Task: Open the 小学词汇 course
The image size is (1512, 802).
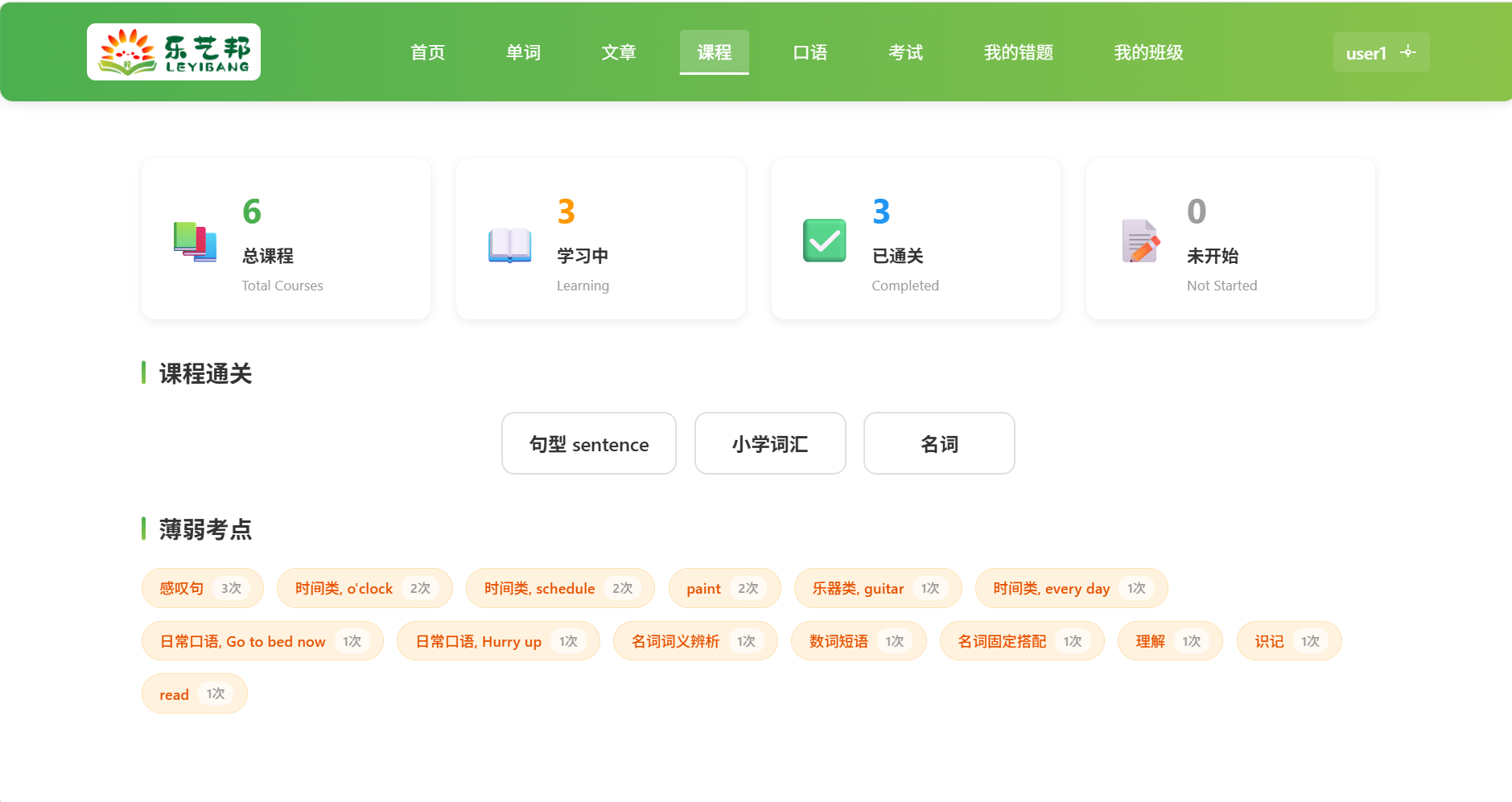Action: click(x=770, y=443)
